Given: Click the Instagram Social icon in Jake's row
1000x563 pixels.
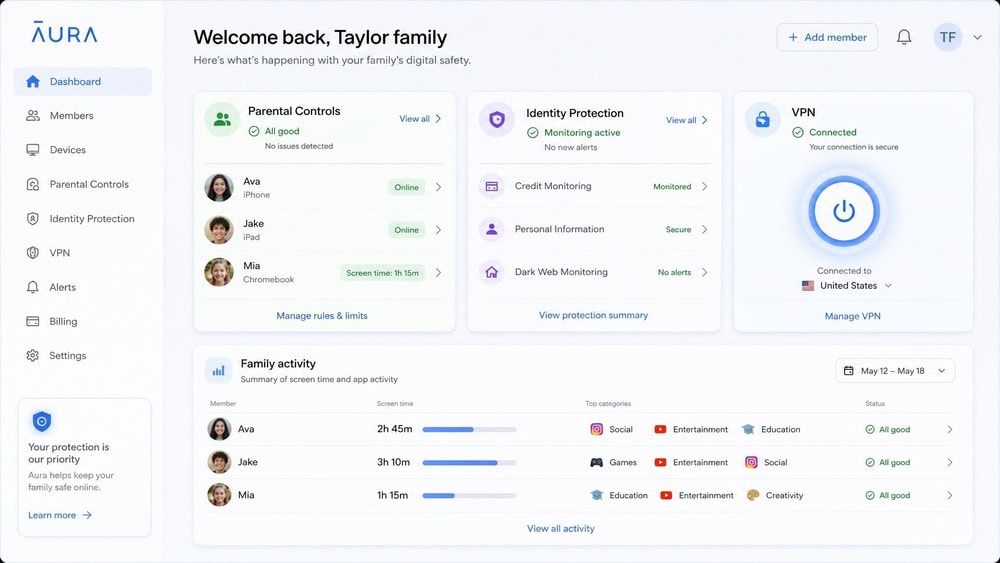Looking at the screenshot, I should (751, 462).
